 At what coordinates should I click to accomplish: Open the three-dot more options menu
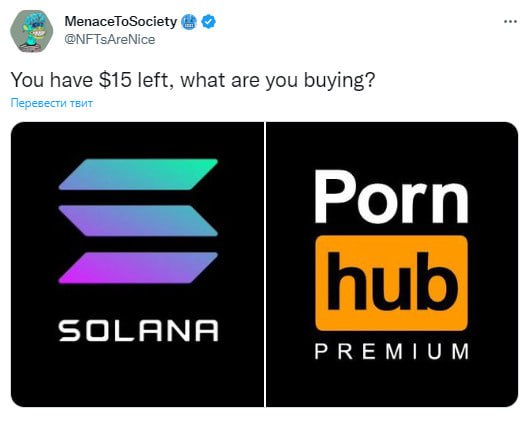(510, 22)
